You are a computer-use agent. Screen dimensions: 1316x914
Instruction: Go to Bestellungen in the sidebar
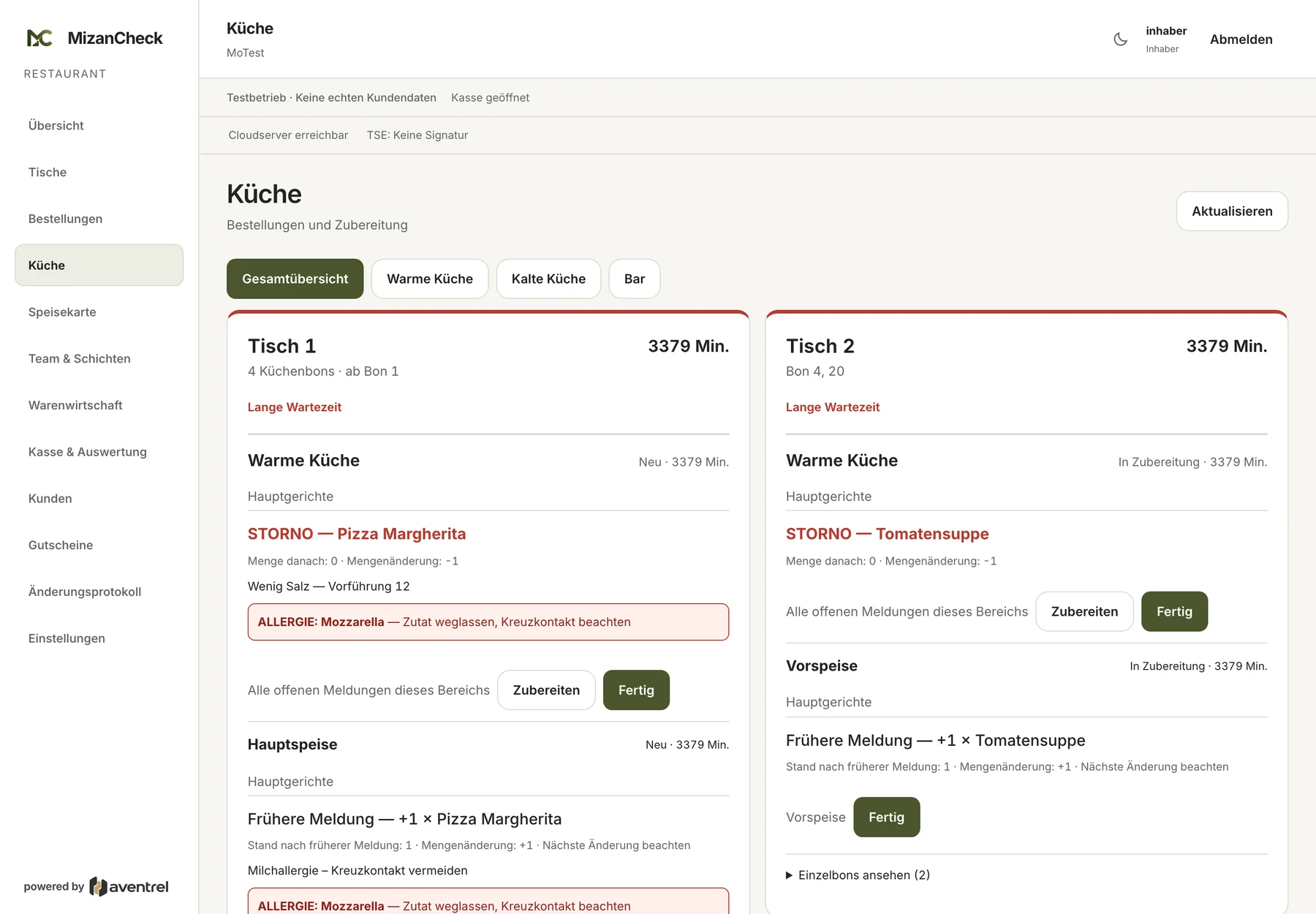99,219
